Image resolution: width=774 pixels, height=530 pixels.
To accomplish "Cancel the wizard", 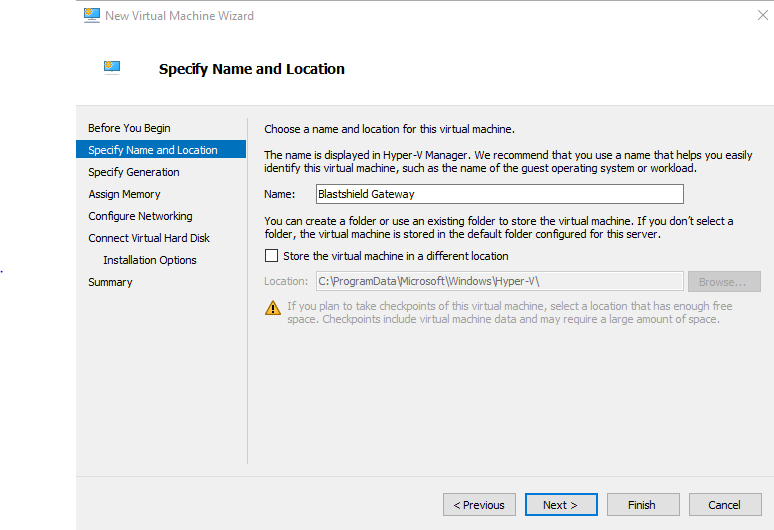I will 725,505.
